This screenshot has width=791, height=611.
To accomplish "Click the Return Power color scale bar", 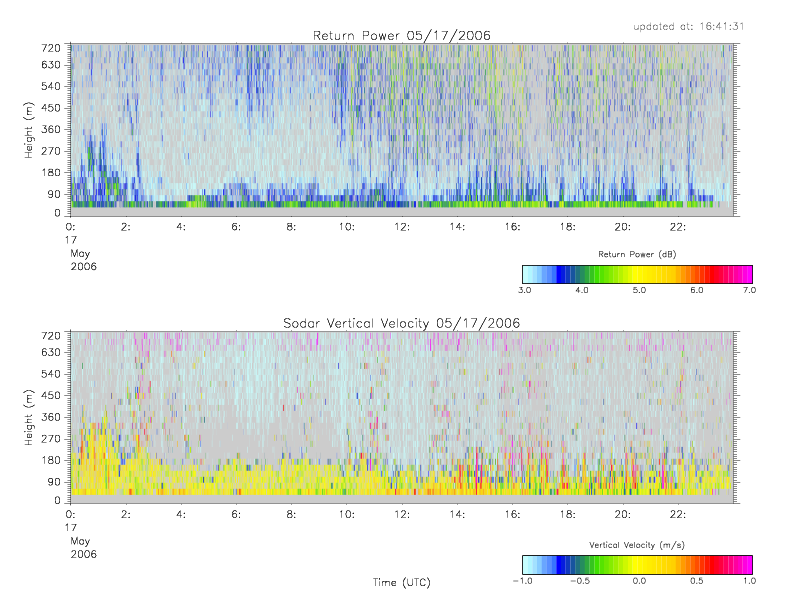I will tap(637, 274).
